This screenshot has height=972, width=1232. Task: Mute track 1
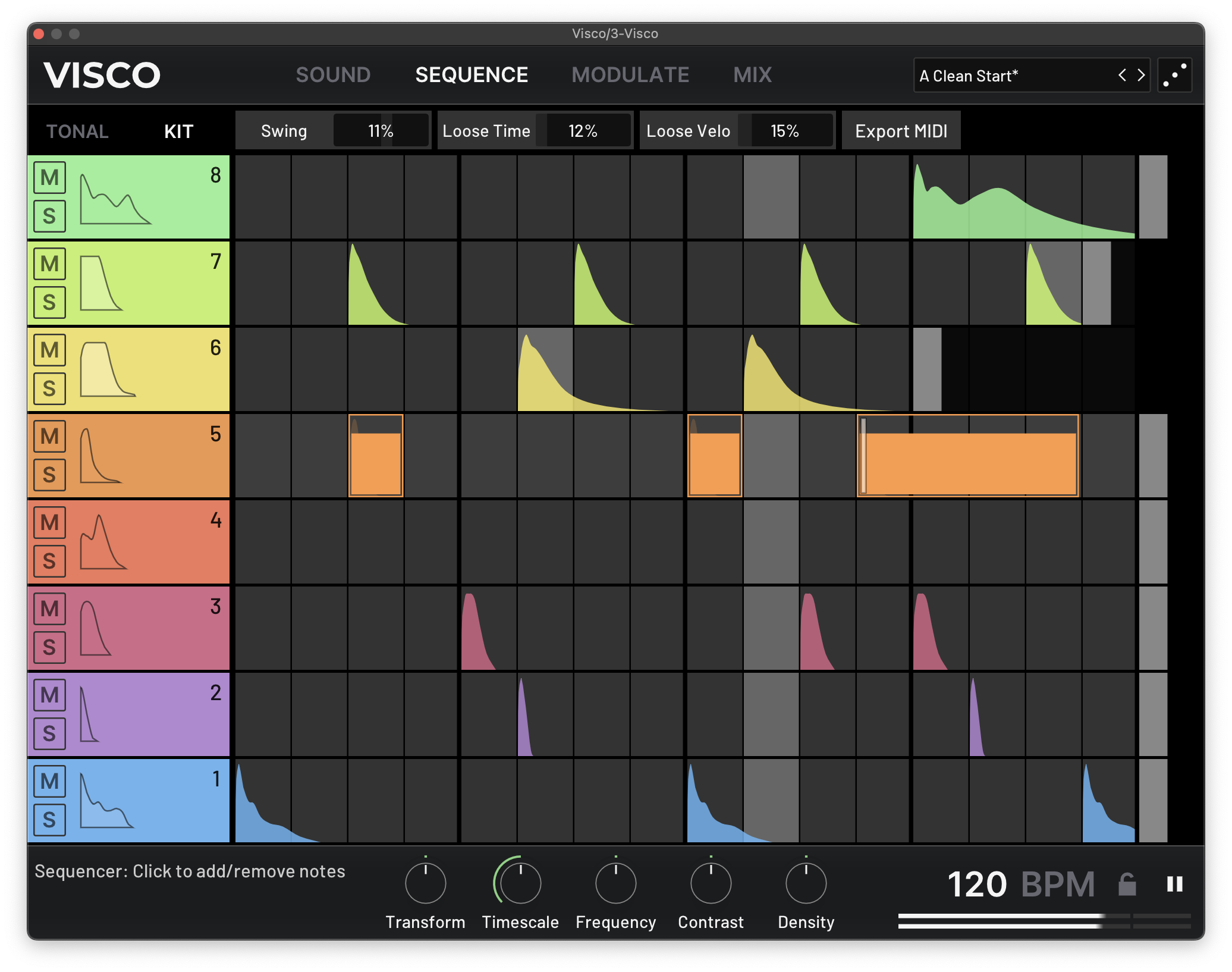(49, 782)
